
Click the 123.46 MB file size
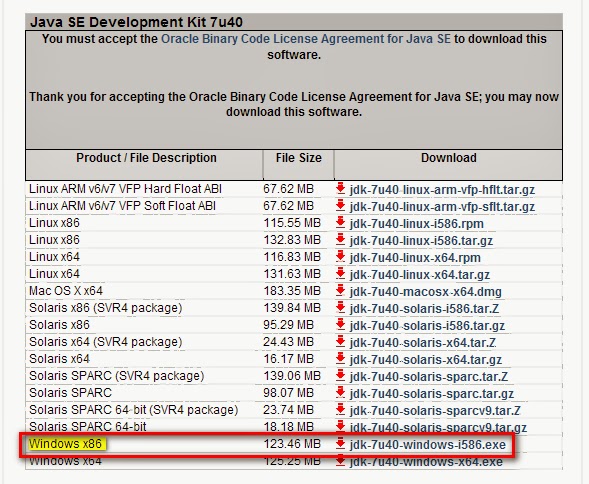click(292, 444)
